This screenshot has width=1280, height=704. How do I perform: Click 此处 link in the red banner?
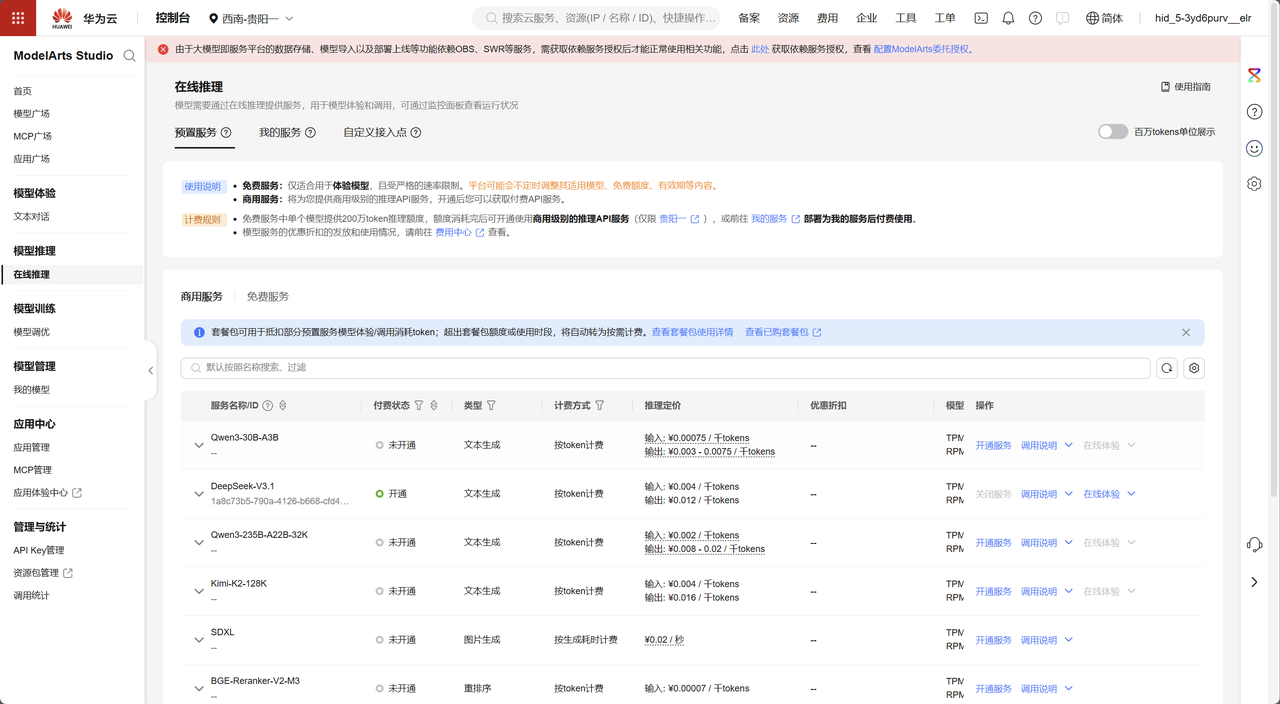pos(760,49)
